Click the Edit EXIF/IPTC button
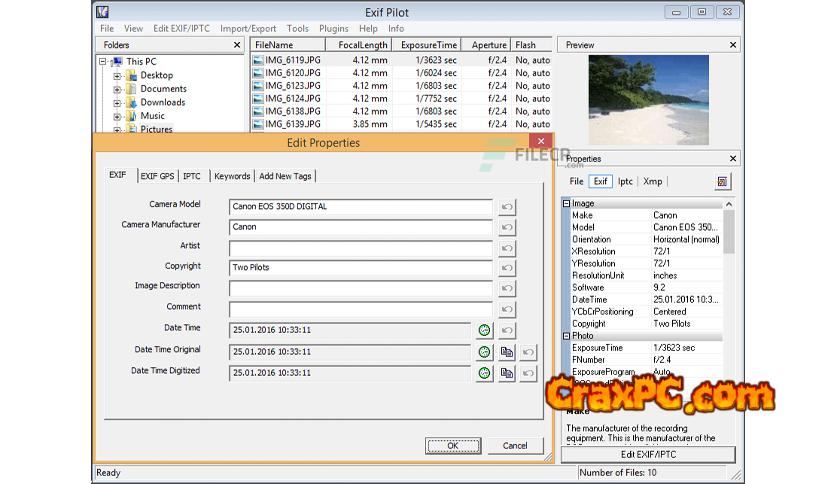 648,455
